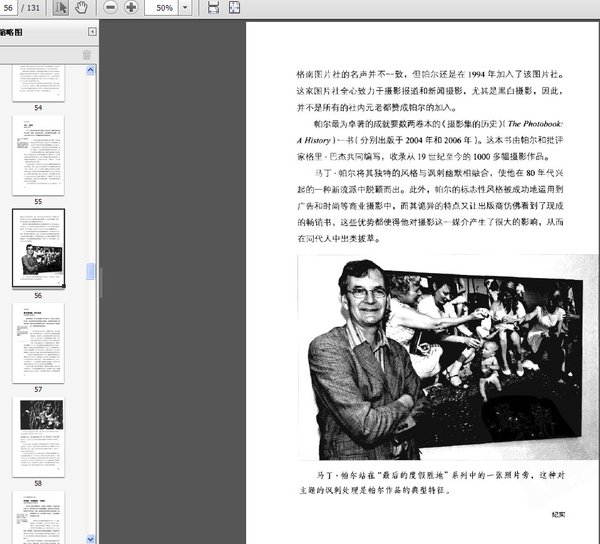This screenshot has width=600, height=544.
Task: Click the thumbnail scrollbar down arrow
Action: (x=90, y=539)
